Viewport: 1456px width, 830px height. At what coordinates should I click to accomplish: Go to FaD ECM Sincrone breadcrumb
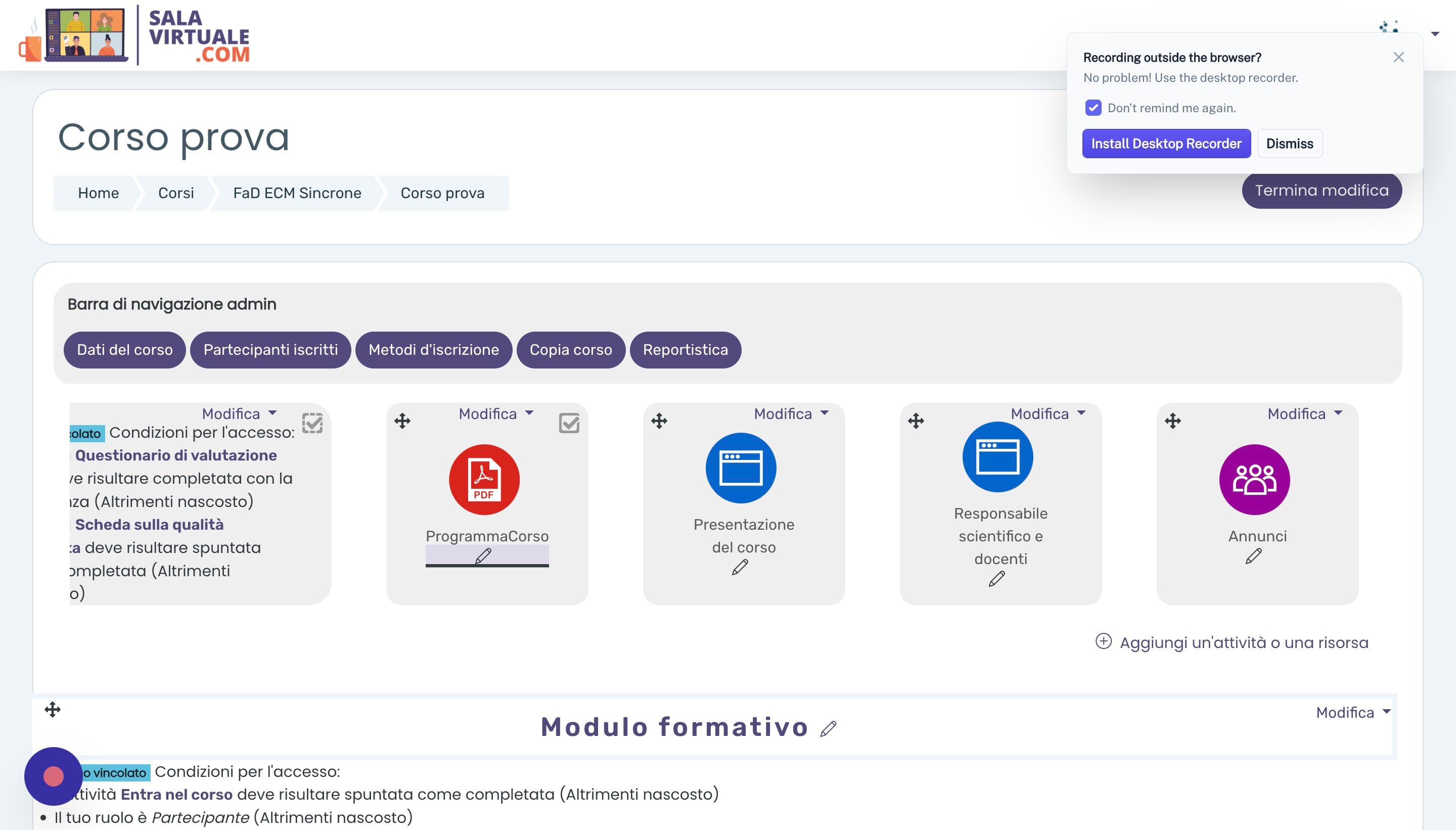pos(297,193)
